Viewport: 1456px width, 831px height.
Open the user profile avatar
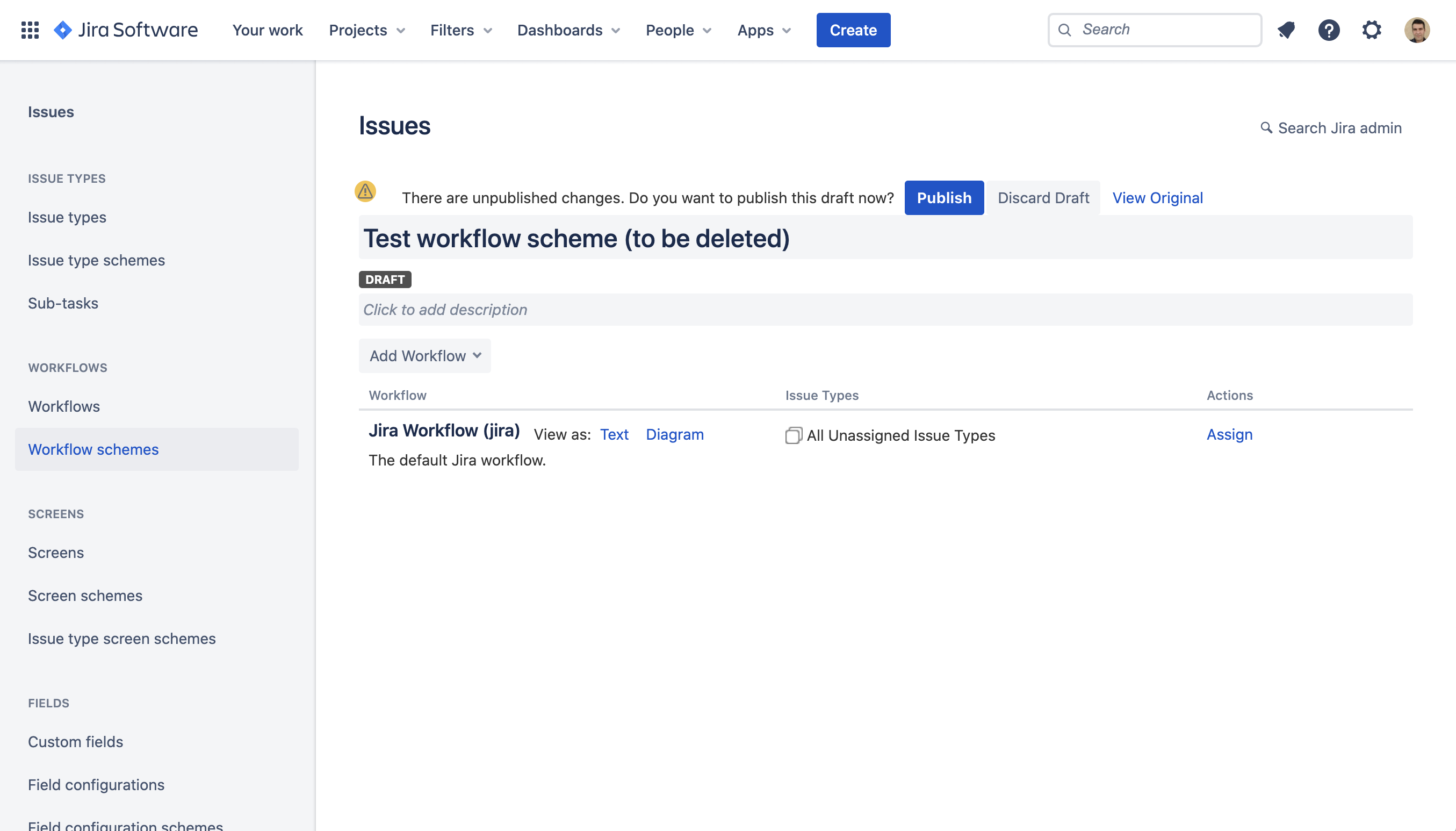1417,30
